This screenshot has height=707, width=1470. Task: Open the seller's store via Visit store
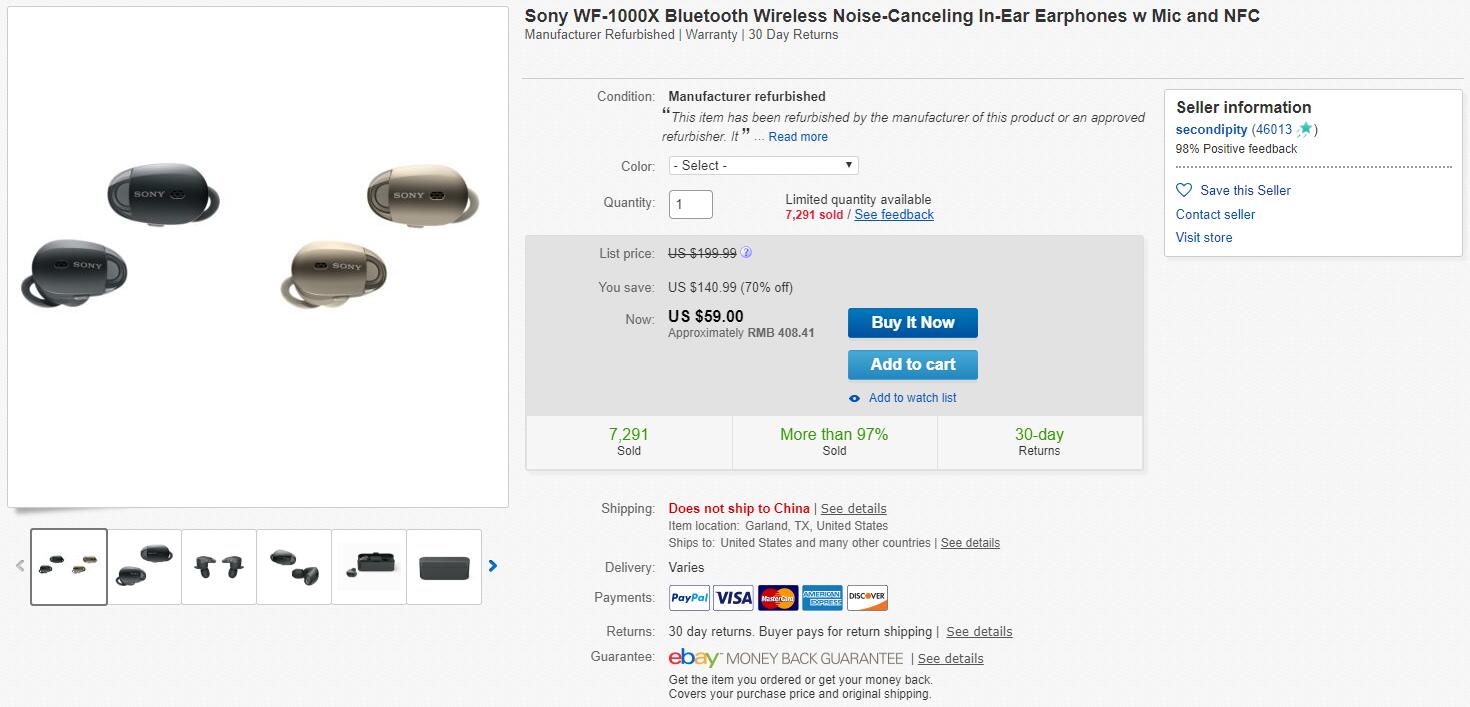(1203, 237)
